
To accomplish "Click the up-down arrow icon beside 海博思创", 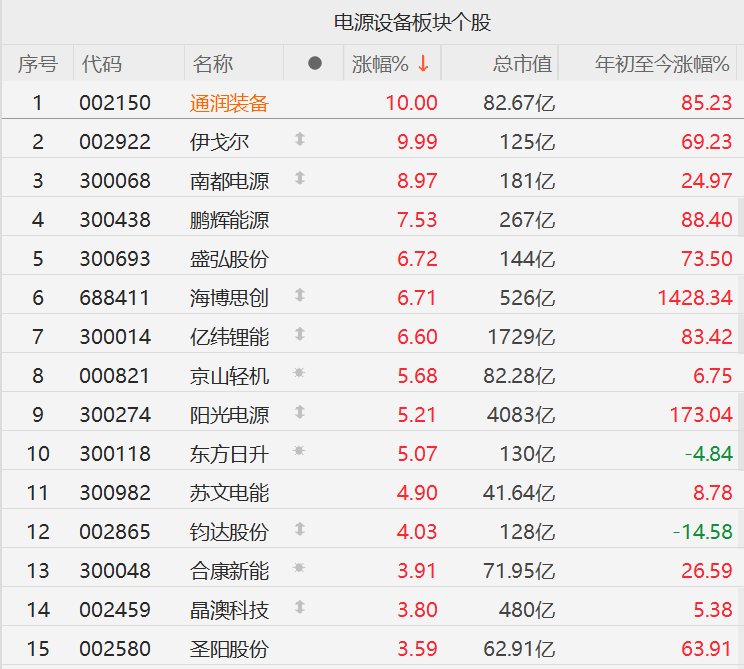I will point(298,296).
